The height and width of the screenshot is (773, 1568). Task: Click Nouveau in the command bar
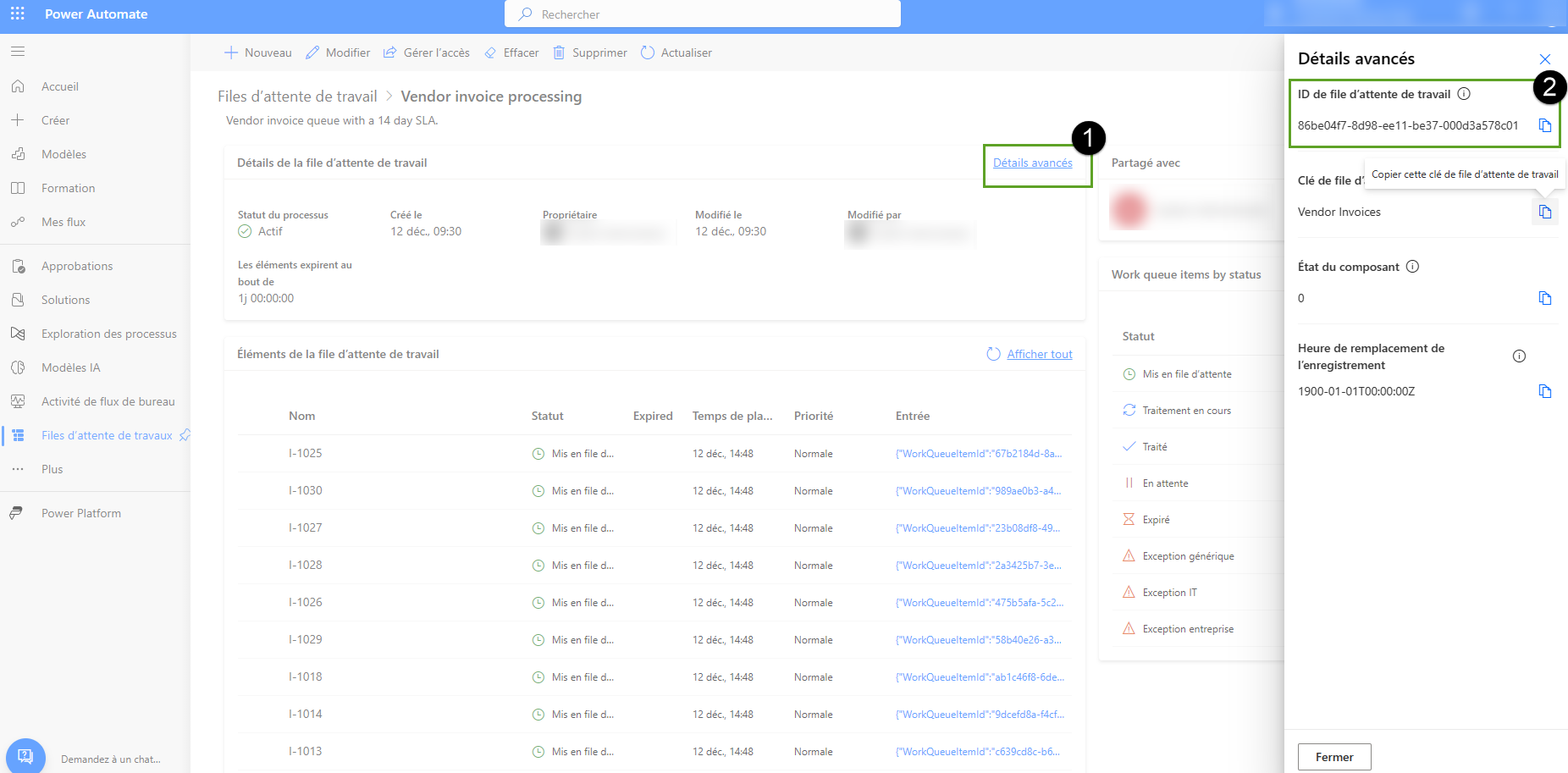(x=258, y=52)
